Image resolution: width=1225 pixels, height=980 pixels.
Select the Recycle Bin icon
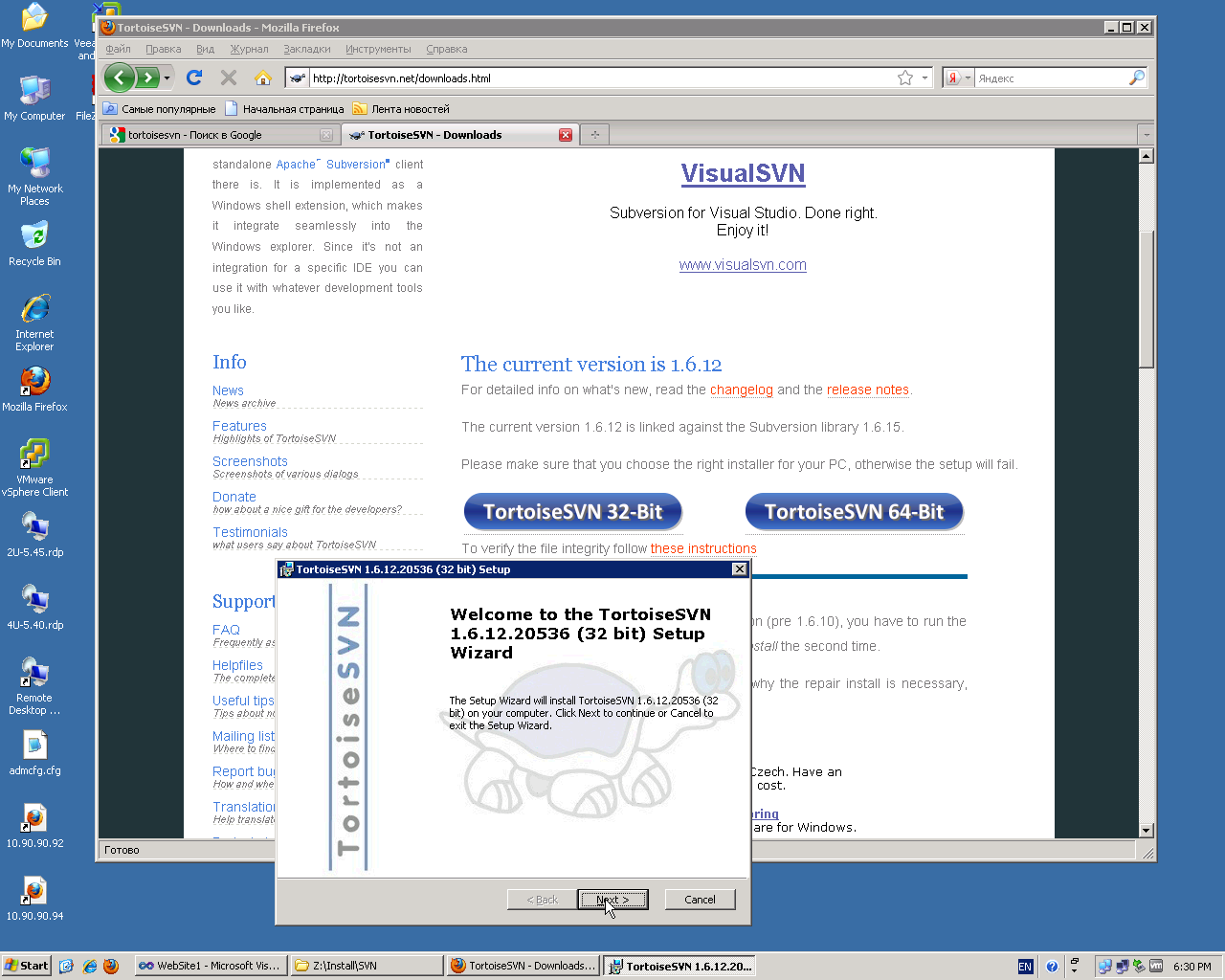pos(34,243)
